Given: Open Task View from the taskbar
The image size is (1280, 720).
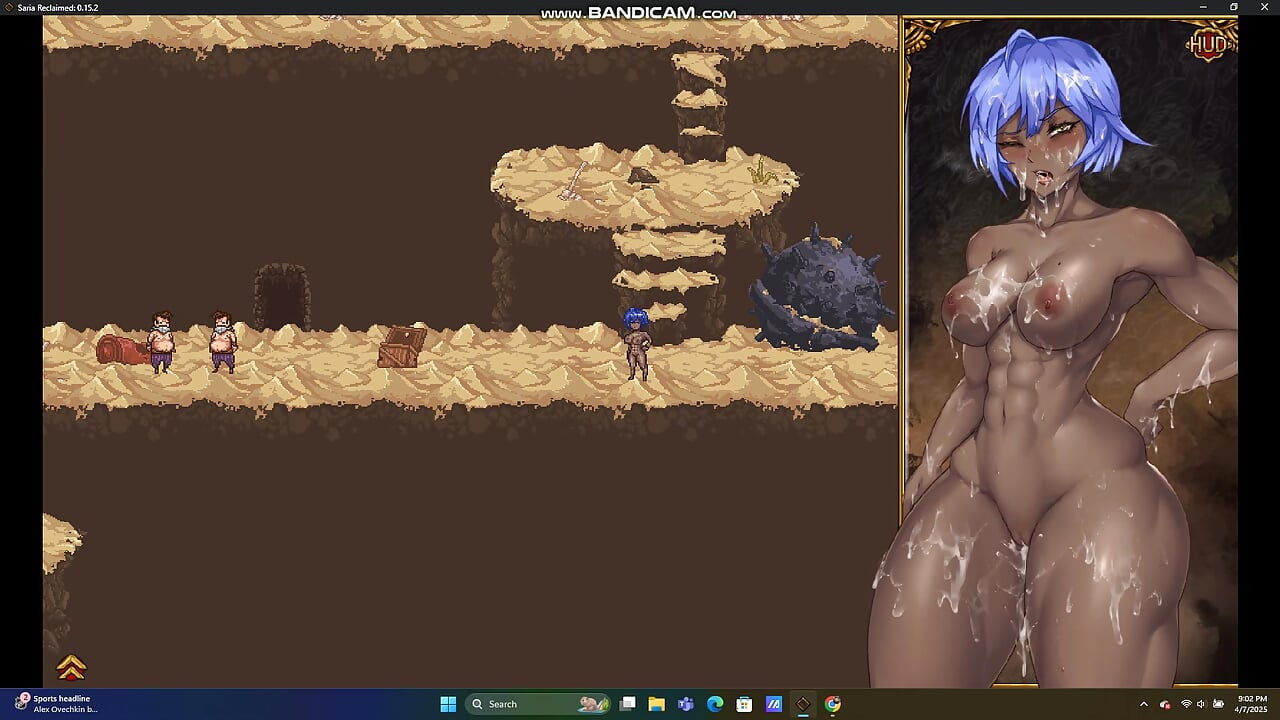Looking at the screenshot, I should (x=627, y=704).
